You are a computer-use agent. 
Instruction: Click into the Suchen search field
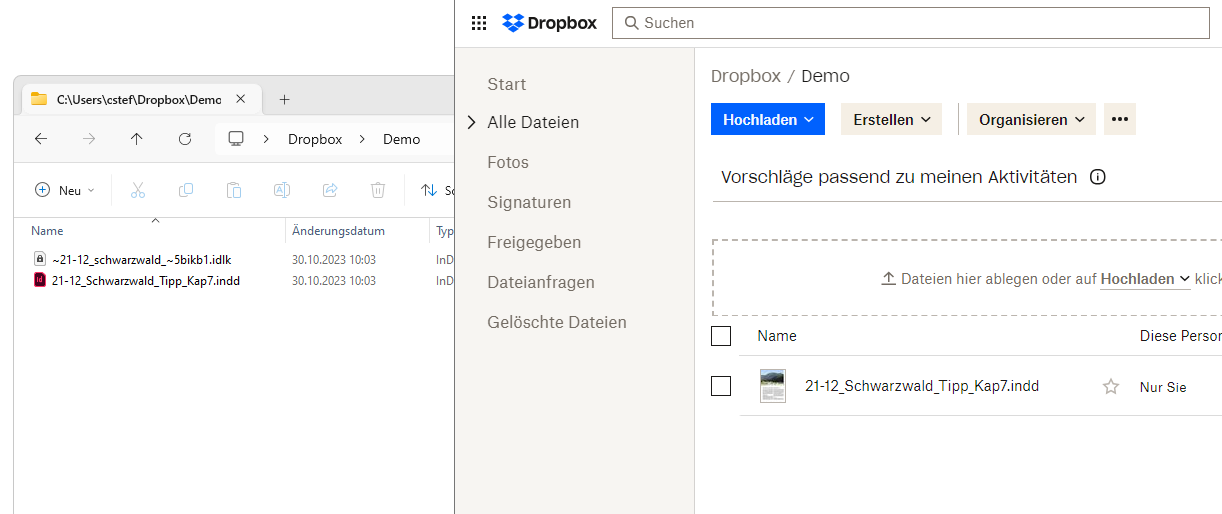click(910, 23)
